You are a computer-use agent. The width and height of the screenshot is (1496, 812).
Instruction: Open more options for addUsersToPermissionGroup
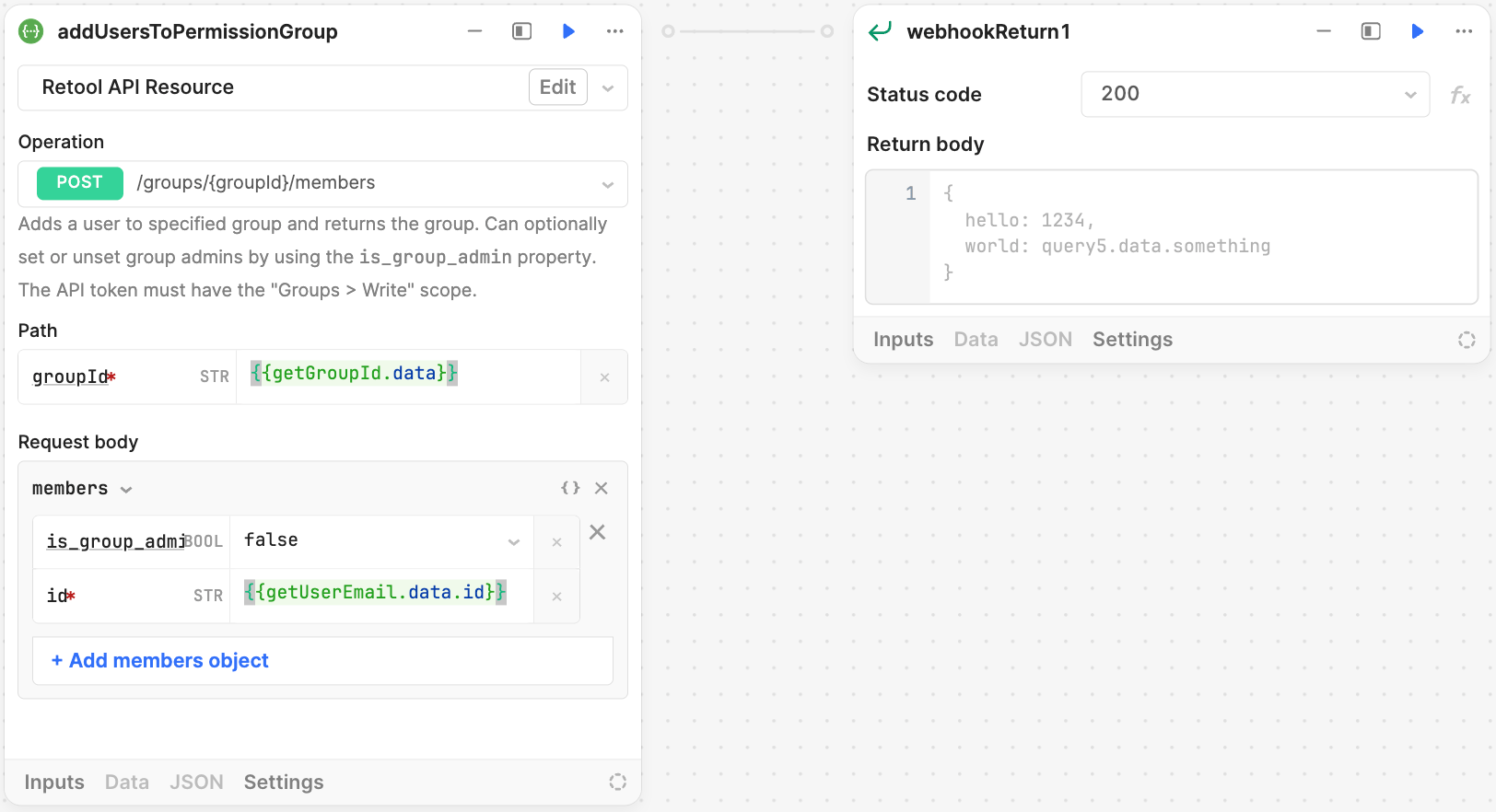(615, 31)
